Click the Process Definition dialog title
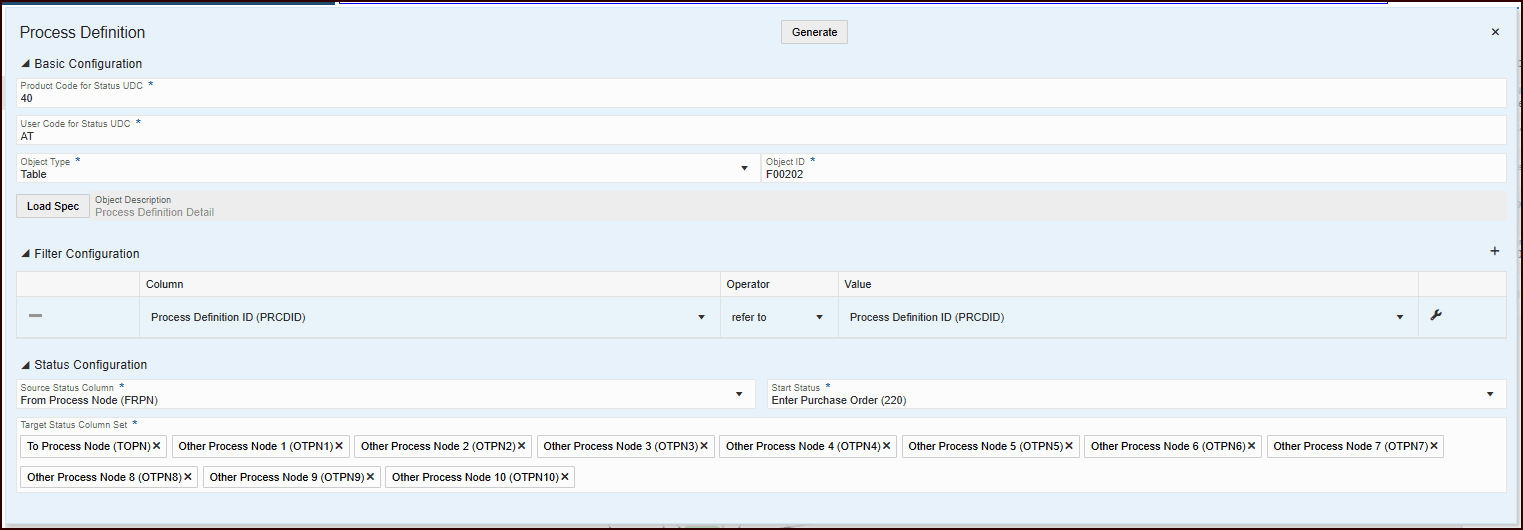Screen dimensions: 1523x530 83,32
